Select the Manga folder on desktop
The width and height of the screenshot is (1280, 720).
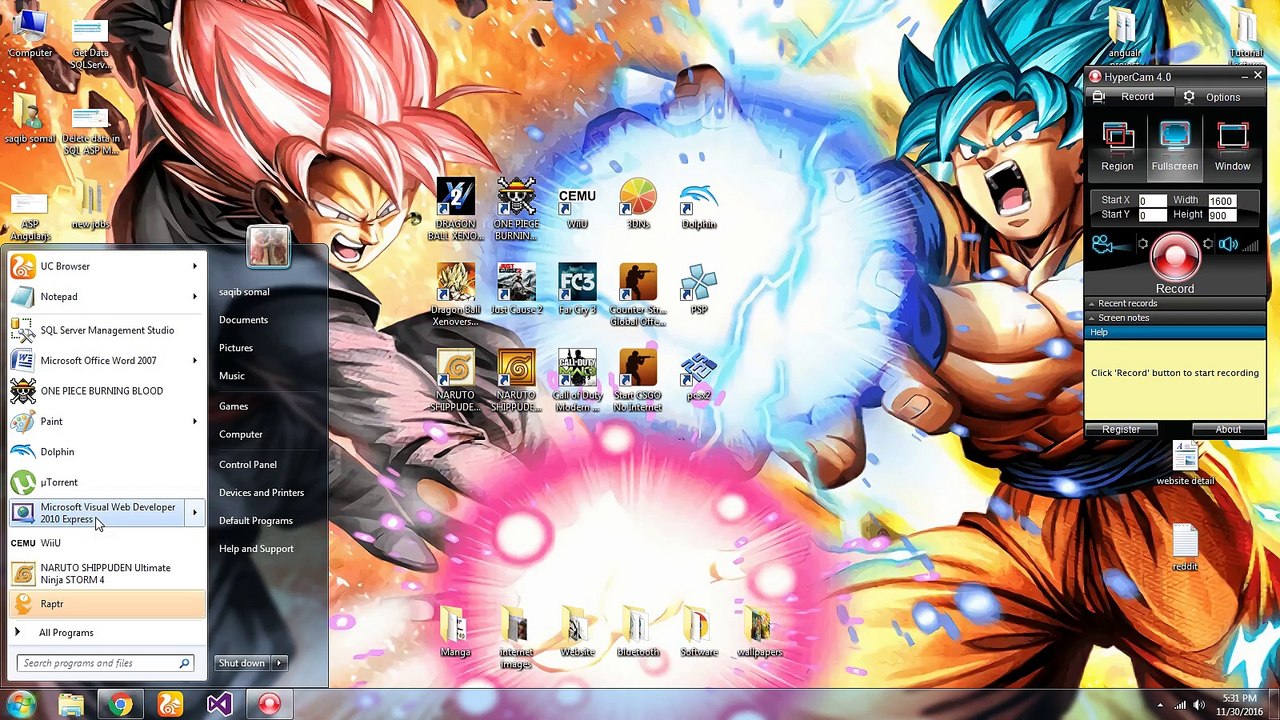(455, 633)
